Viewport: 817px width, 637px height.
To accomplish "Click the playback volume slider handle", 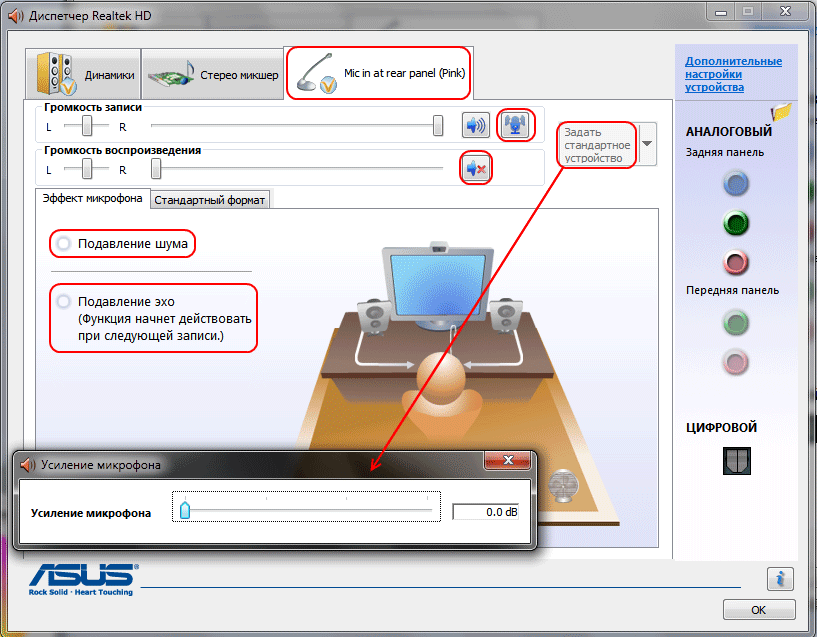I will 156,169.
